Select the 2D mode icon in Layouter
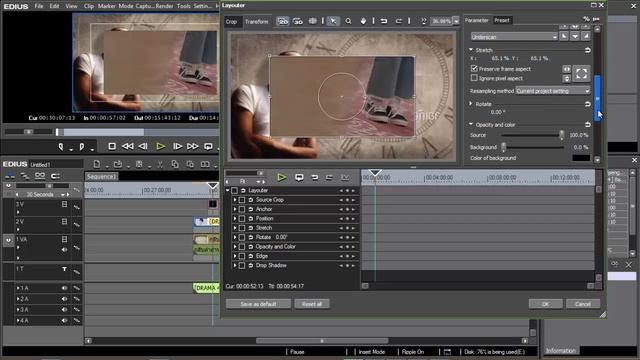This screenshot has width=640, height=360. [x=282, y=21]
